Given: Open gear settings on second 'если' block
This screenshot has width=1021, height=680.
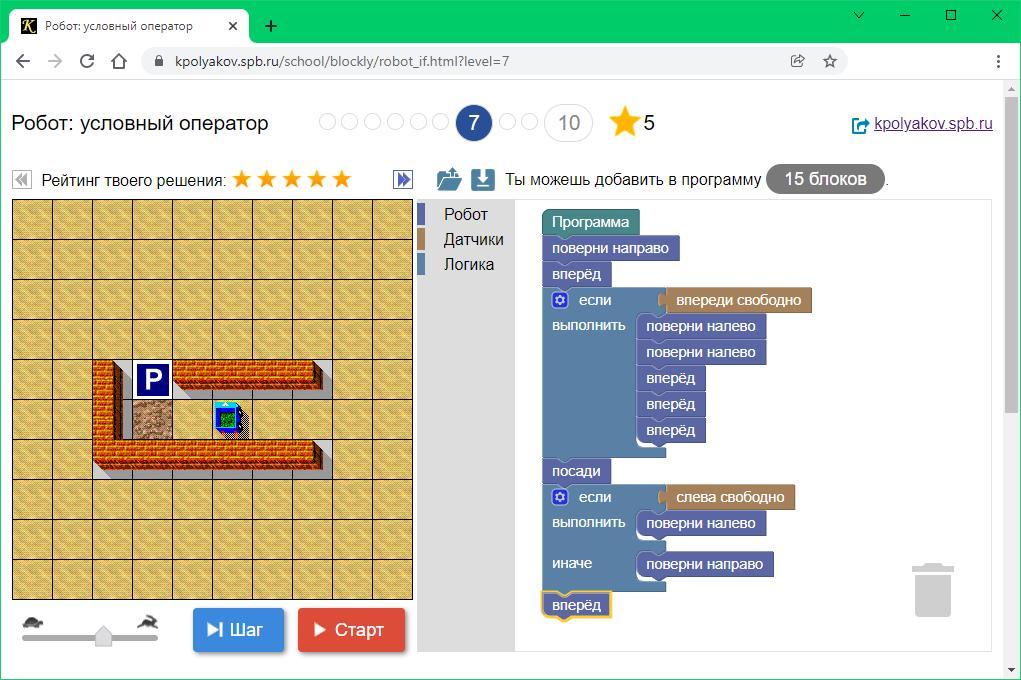Looking at the screenshot, I should coord(560,497).
